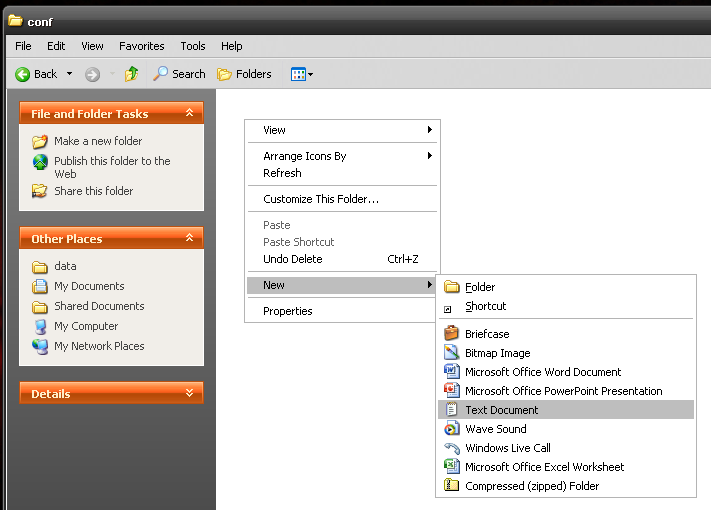Click the Make a new folder link

coord(98,141)
